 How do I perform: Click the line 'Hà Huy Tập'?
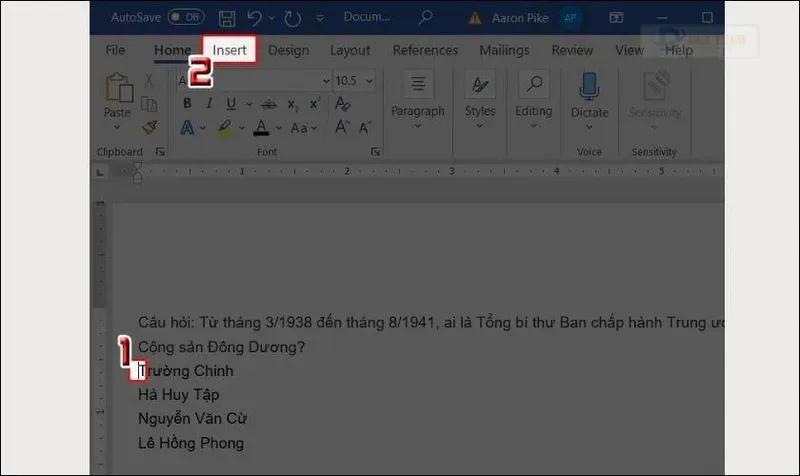tap(179, 395)
